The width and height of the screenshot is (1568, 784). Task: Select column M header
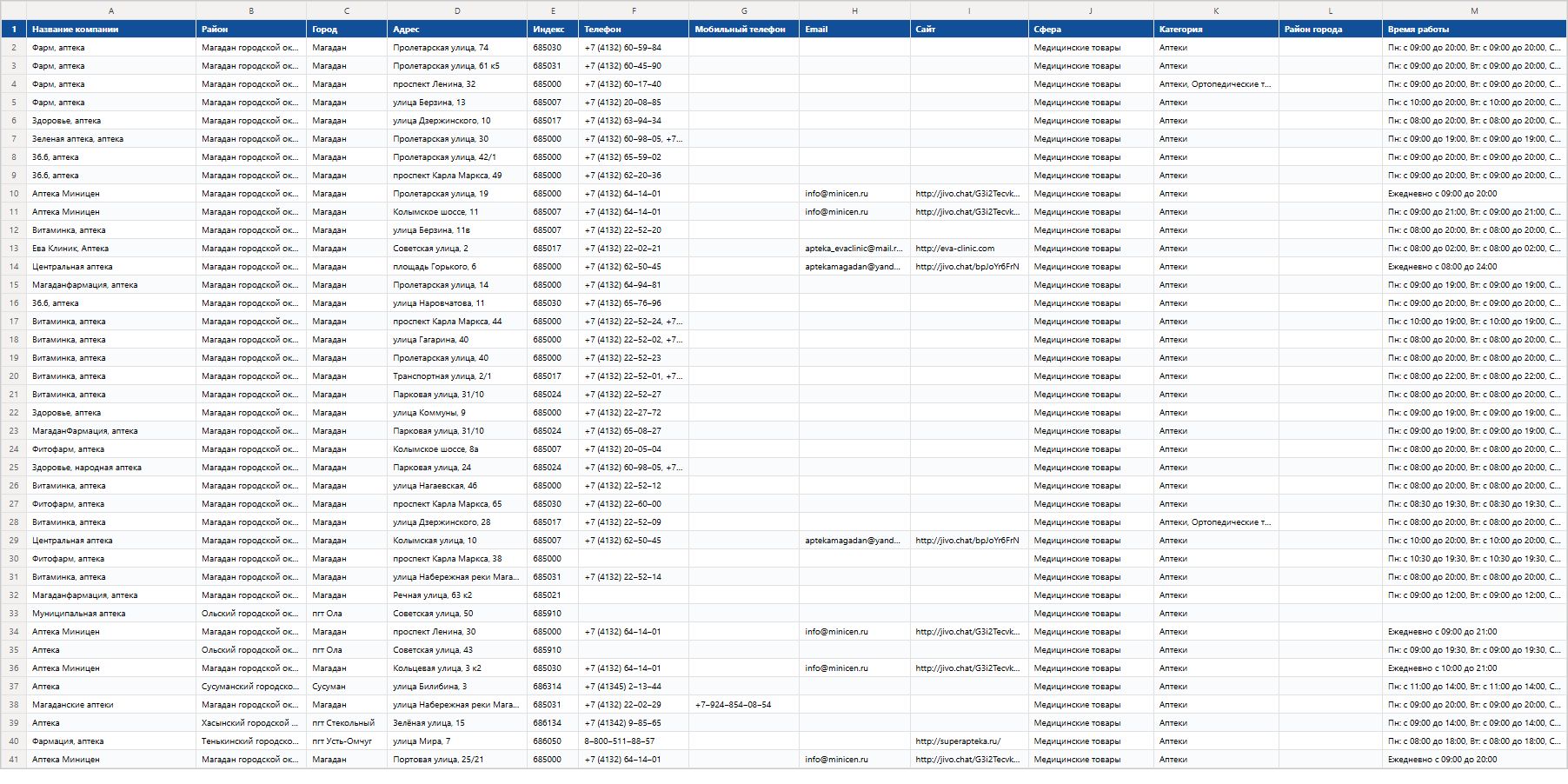point(1474,10)
